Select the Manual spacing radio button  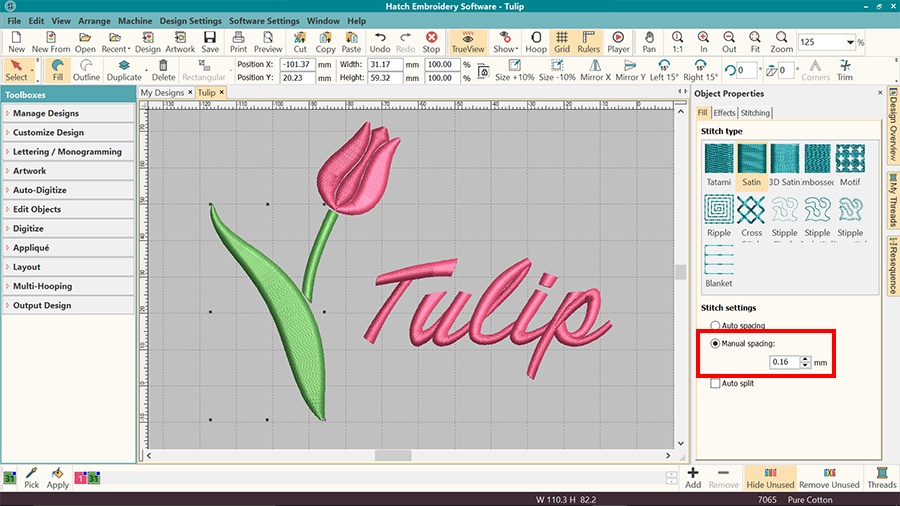[714, 343]
